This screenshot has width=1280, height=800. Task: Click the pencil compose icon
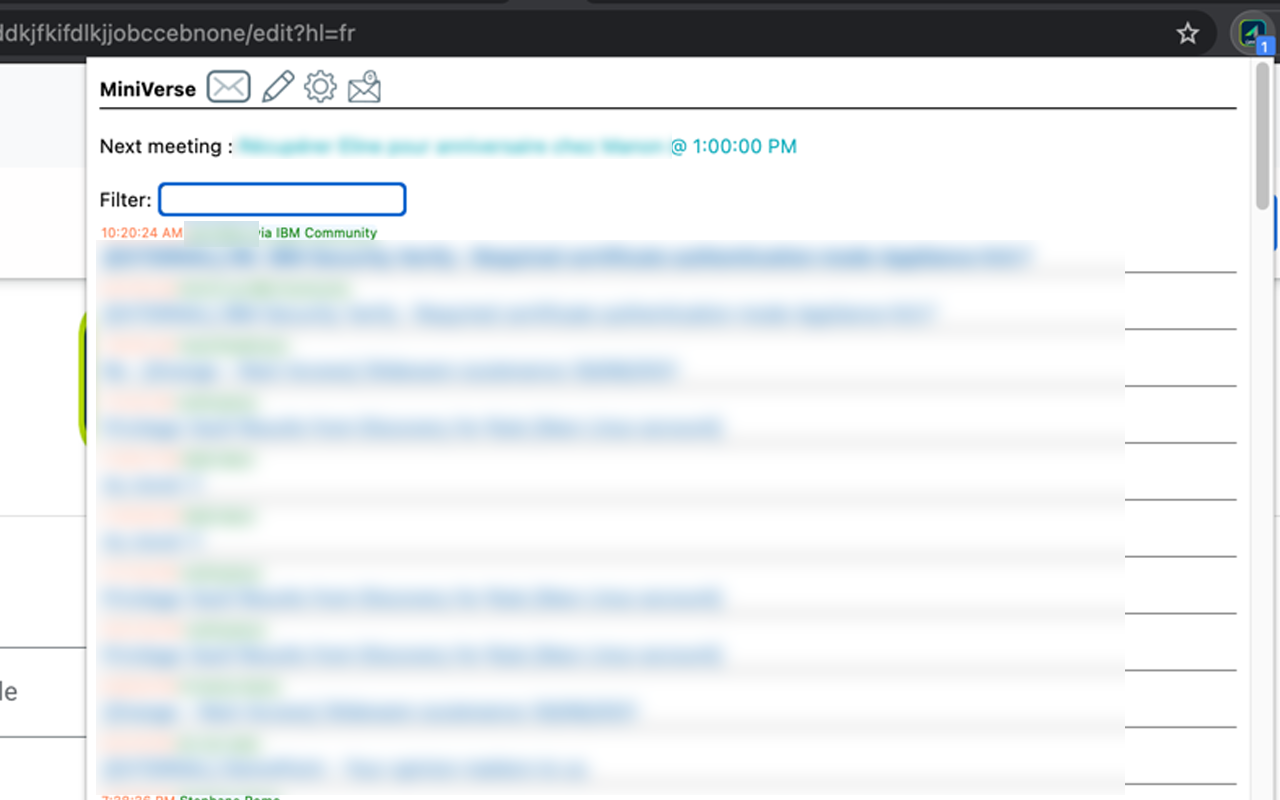[277, 87]
